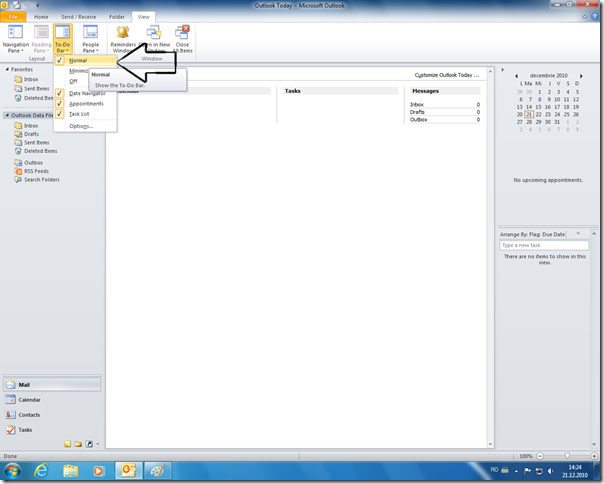Open the Navigation Pane dropdown
The image size is (604, 484).
tap(15, 39)
